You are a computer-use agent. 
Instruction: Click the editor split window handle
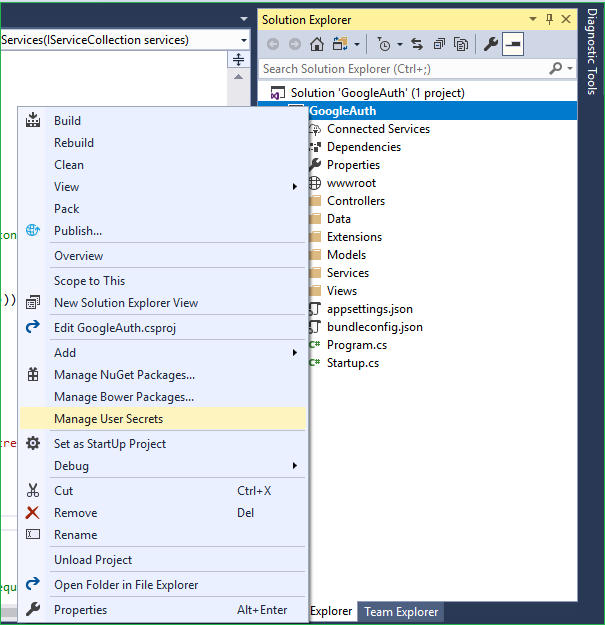(x=238, y=61)
